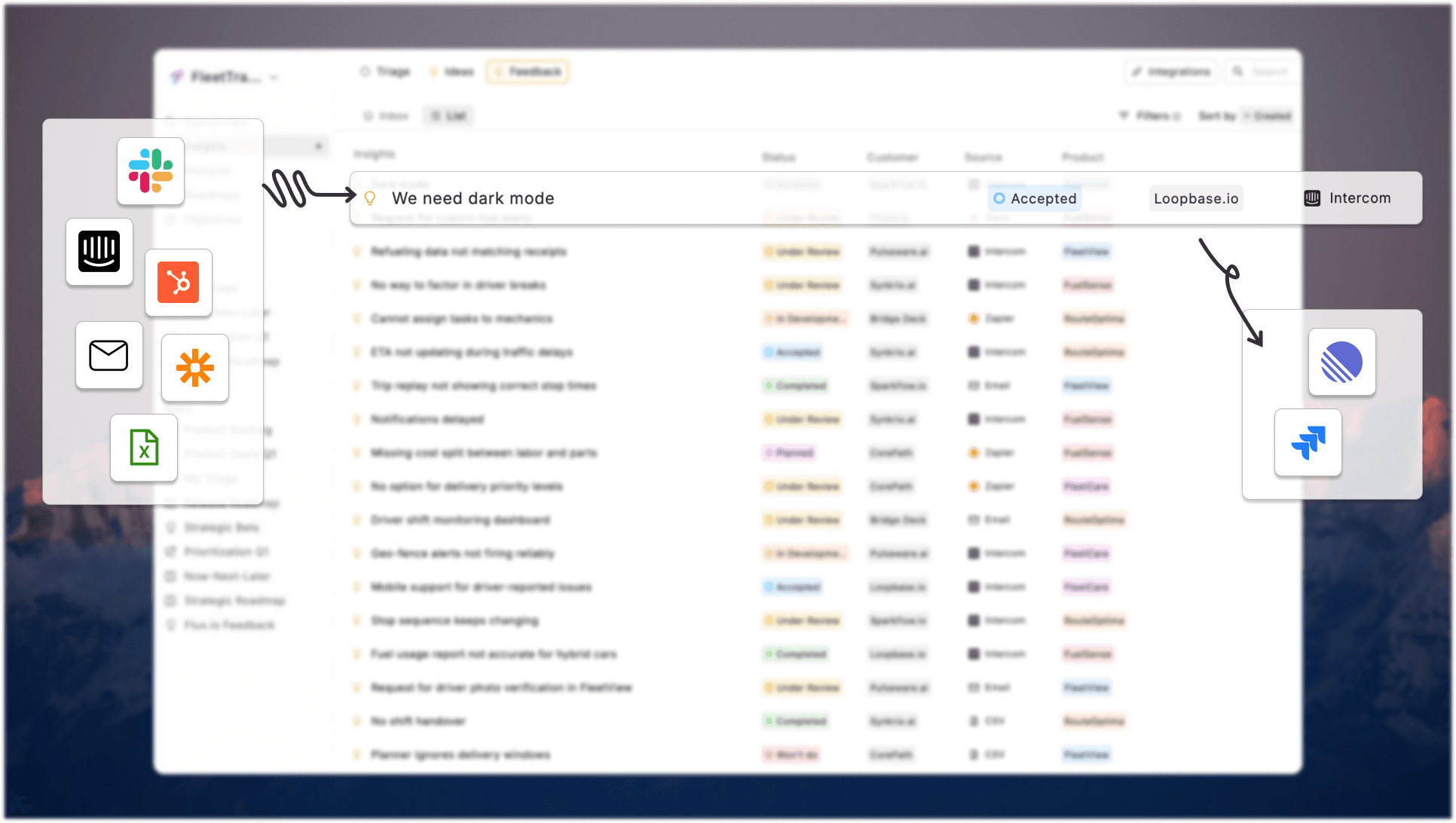Open Strategic Roadmap sidebar item
The height and width of the screenshot is (823, 1456).
(225, 601)
